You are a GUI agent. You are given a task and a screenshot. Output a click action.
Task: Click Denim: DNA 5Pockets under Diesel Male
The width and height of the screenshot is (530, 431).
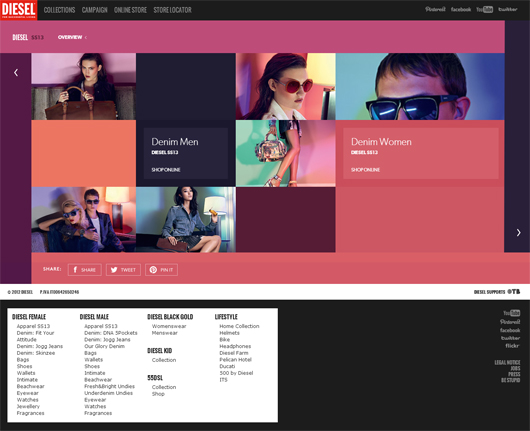(111, 333)
